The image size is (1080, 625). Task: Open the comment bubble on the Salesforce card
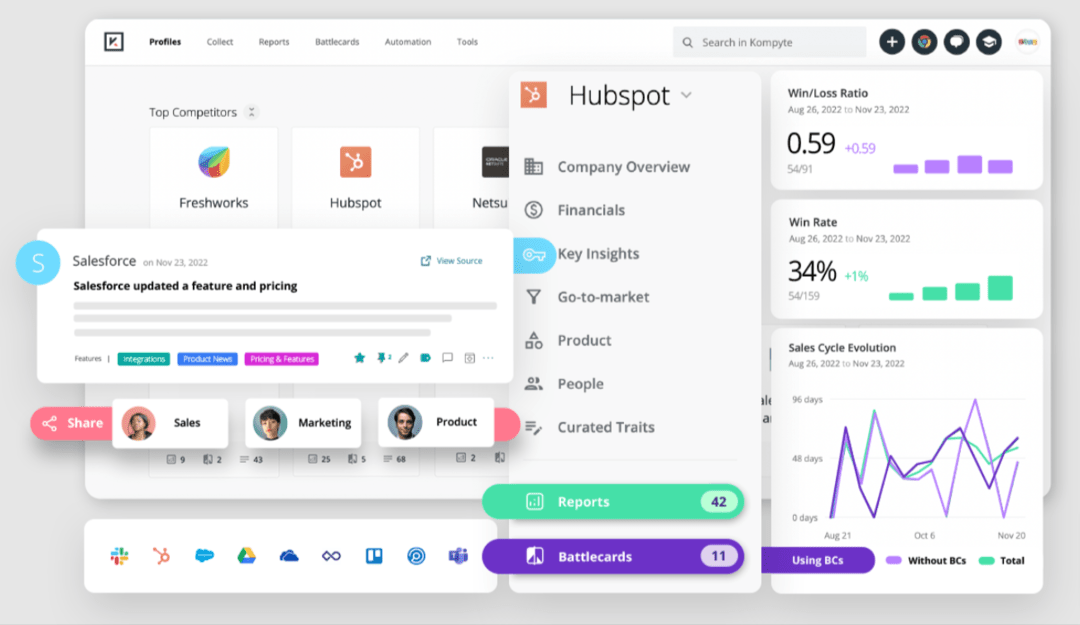(x=447, y=358)
